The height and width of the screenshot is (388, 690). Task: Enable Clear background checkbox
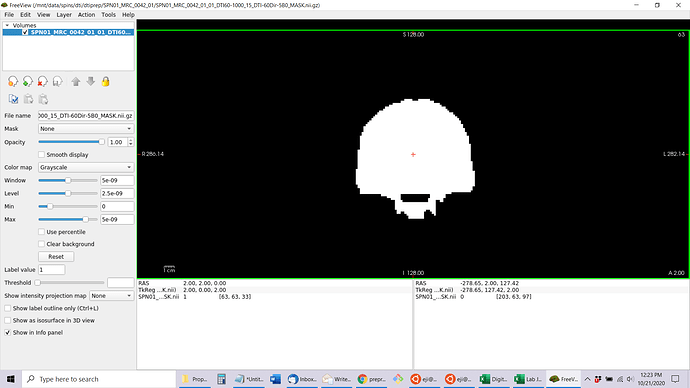pyautogui.click(x=41, y=244)
